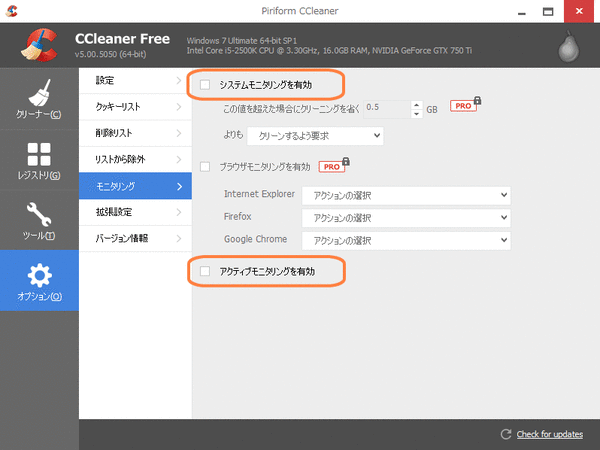Click the Check for updates link
The image size is (600, 450).
pyautogui.click(x=550, y=434)
